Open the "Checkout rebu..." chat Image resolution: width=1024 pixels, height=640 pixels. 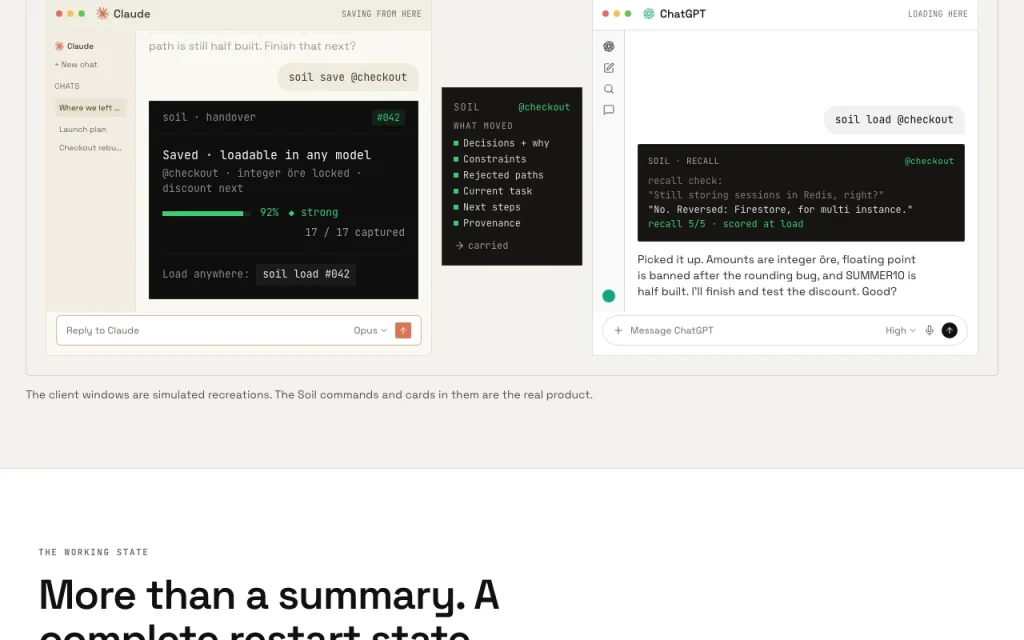(x=90, y=148)
